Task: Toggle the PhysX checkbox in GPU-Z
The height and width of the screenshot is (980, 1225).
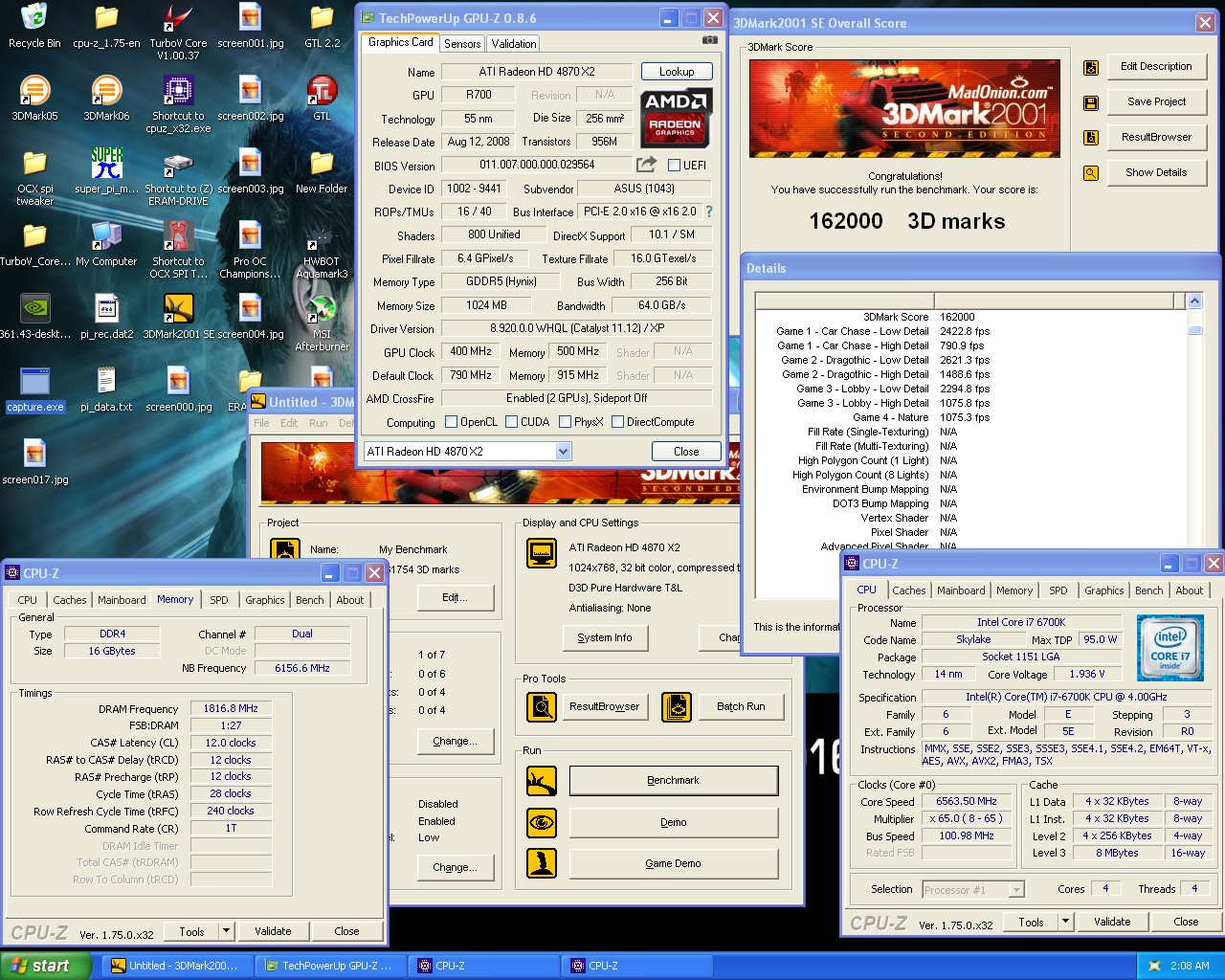Action: 566,422
